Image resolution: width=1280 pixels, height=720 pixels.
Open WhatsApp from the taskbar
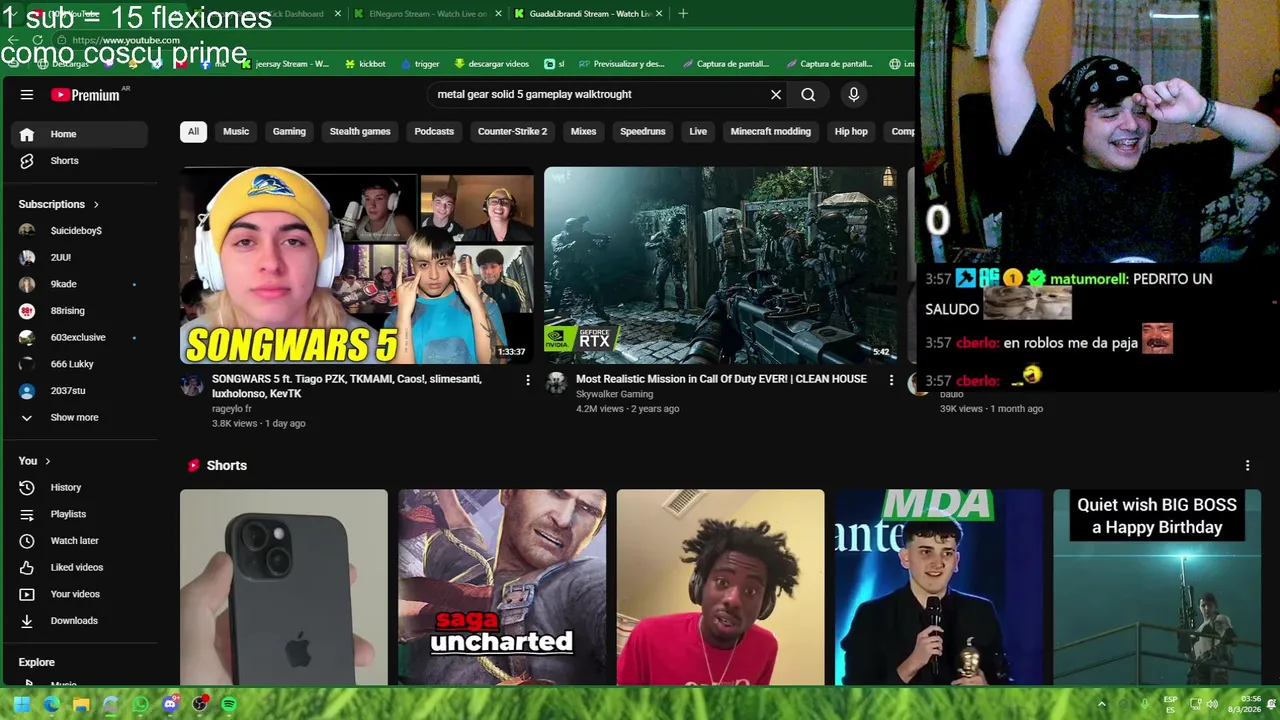click(140, 704)
